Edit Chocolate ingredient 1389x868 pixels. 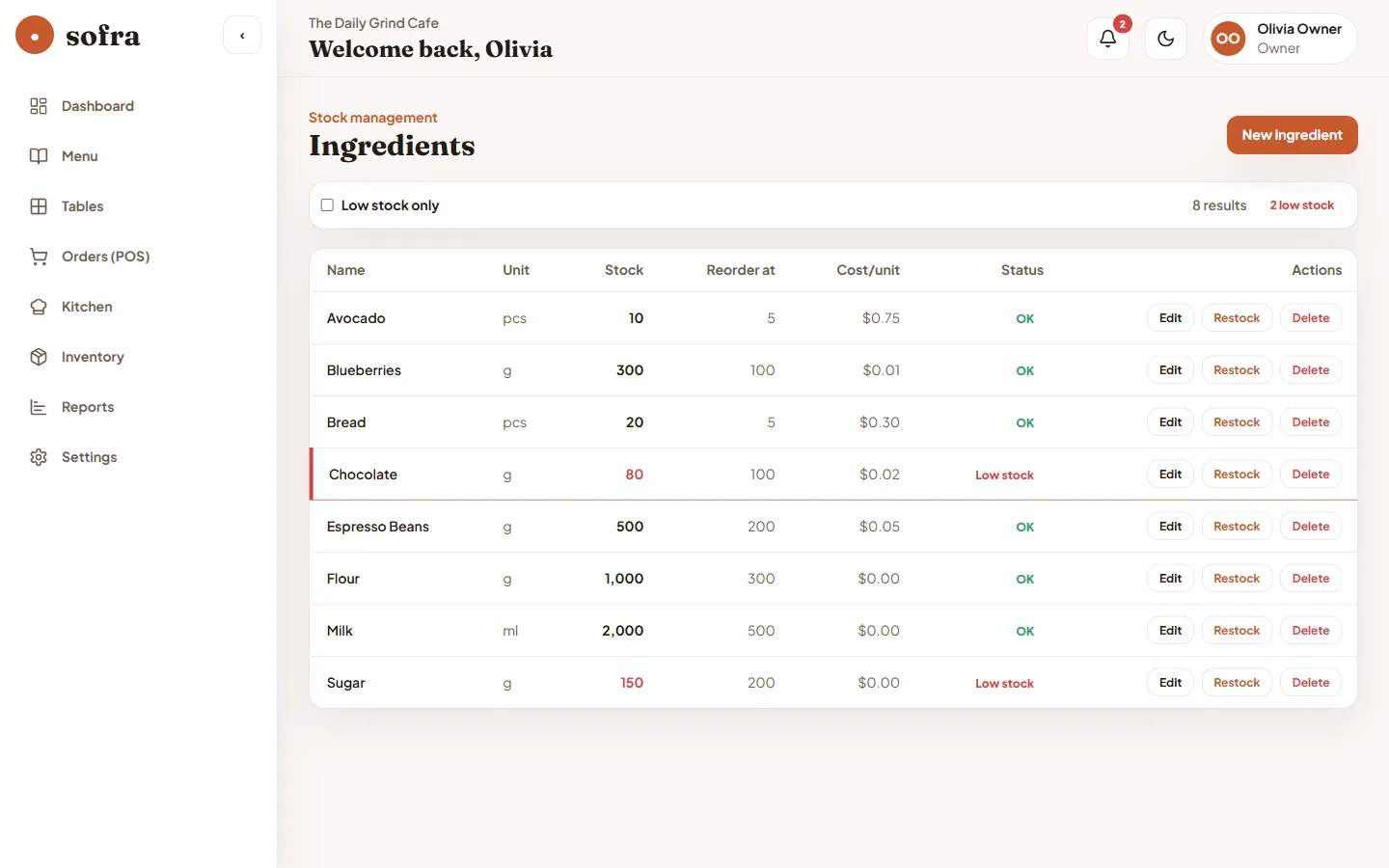(x=1170, y=475)
